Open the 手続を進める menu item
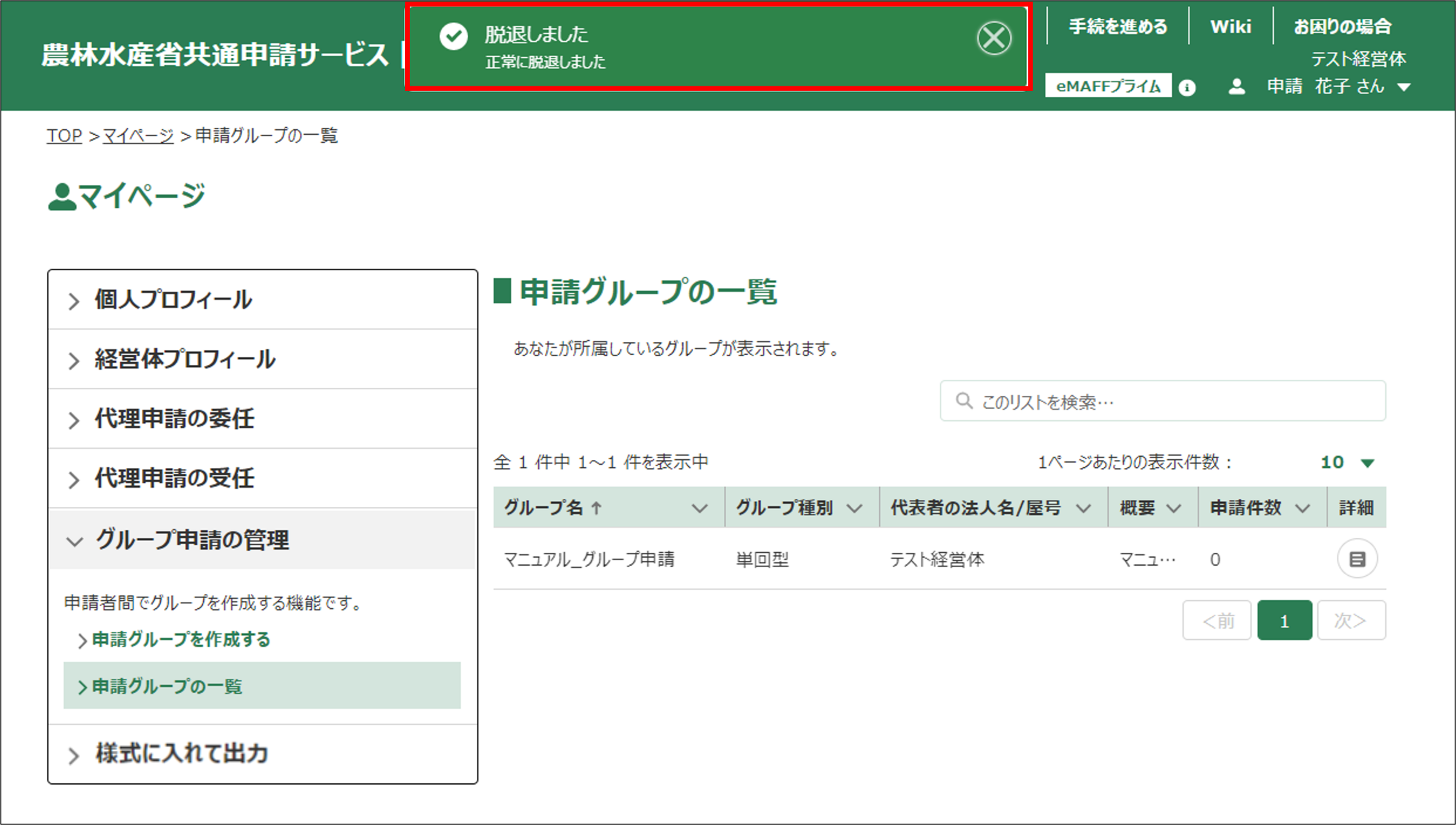1456x825 pixels. [x=1118, y=26]
